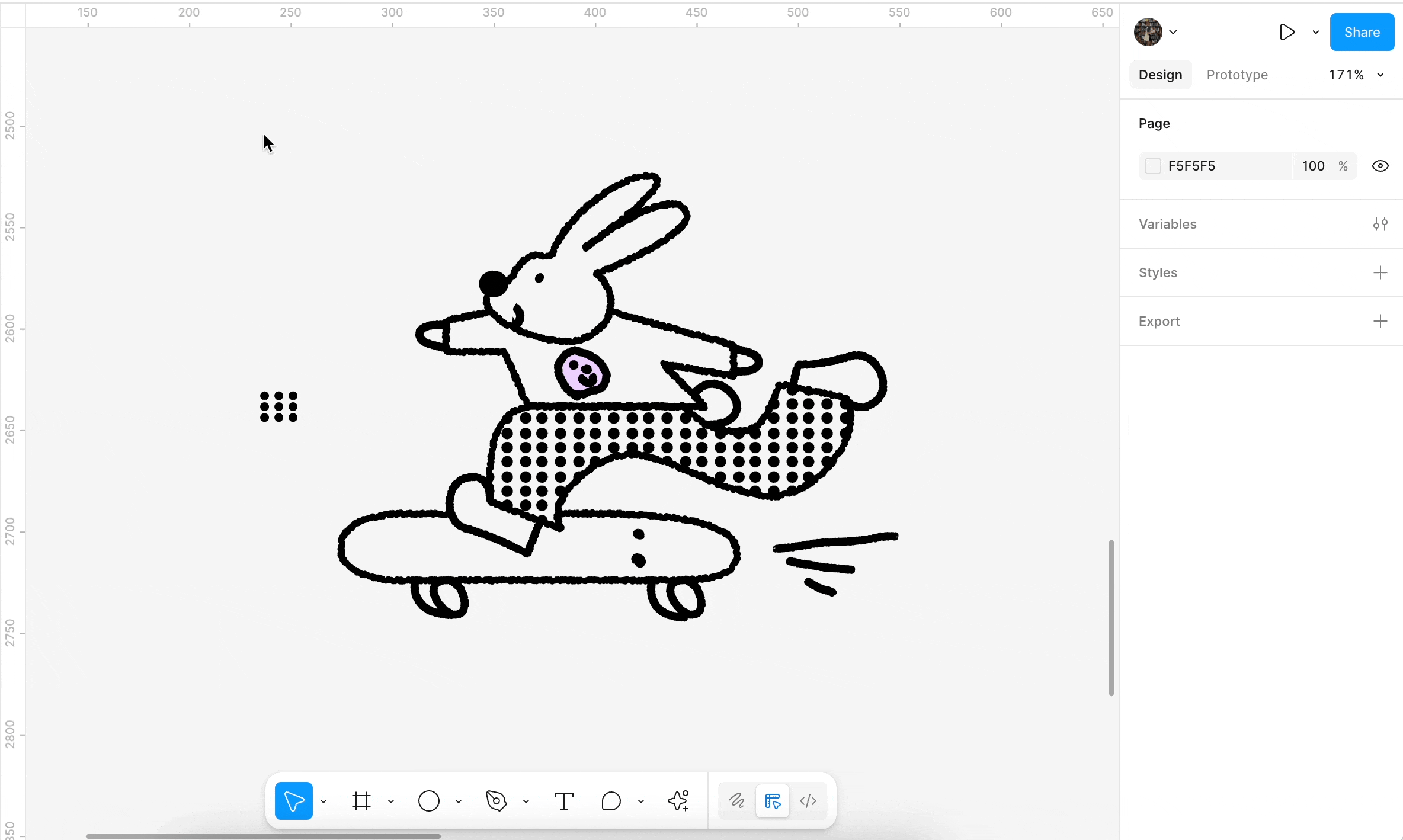Select the Frame tool

pyautogui.click(x=361, y=801)
